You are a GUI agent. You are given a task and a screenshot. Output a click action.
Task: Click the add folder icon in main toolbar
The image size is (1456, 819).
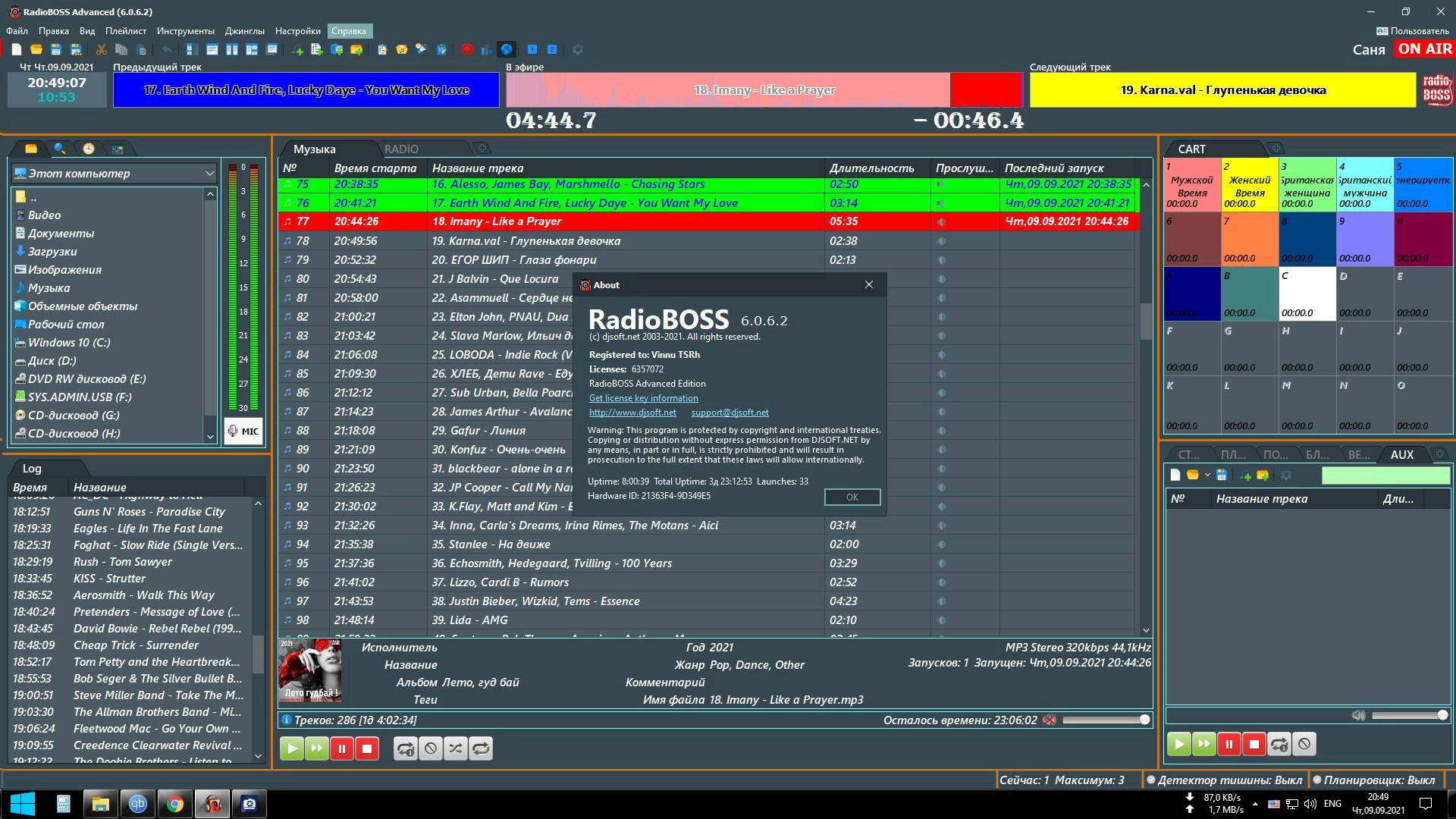pyautogui.click(x=356, y=49)
